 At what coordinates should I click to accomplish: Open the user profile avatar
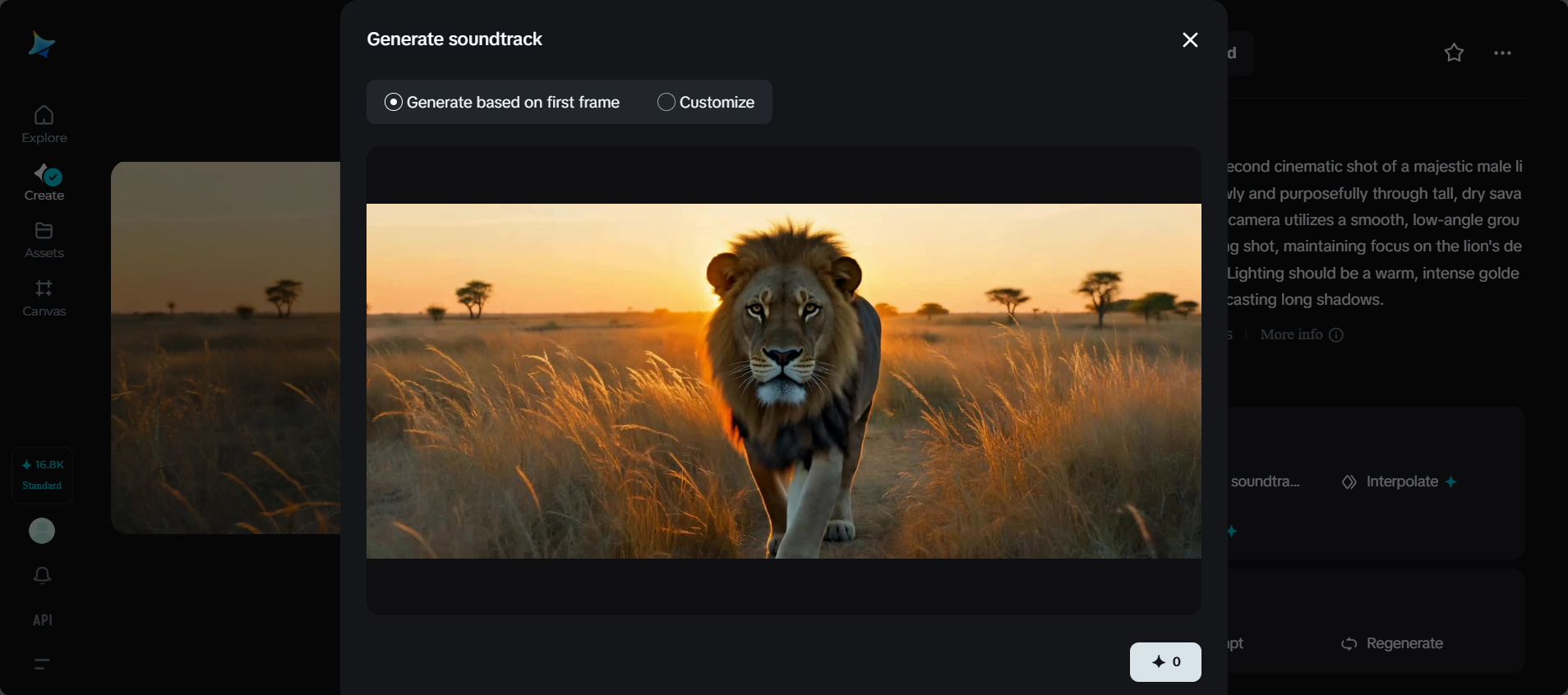(42, 531)
